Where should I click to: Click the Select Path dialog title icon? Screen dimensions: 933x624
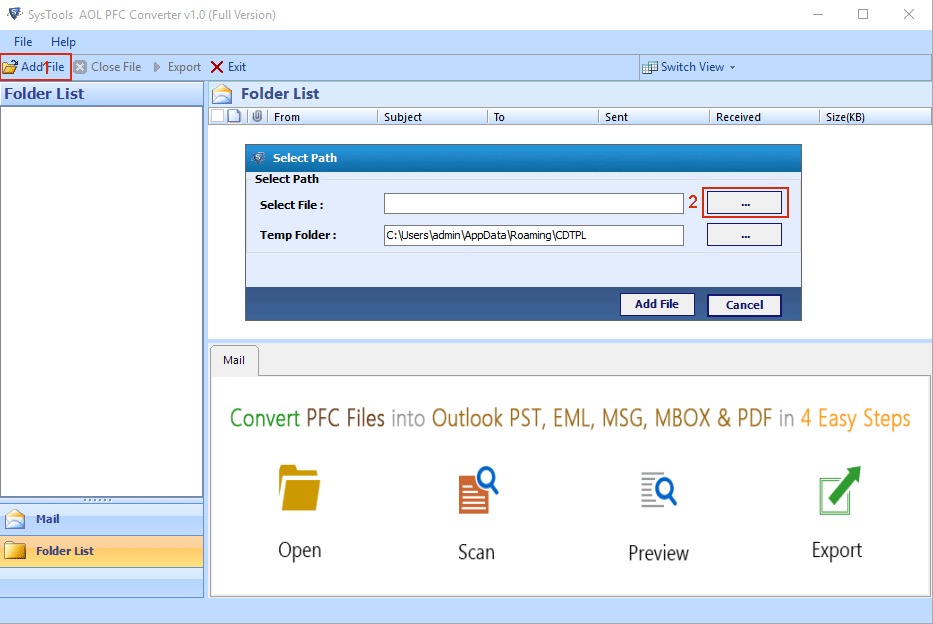pos(258,158)
